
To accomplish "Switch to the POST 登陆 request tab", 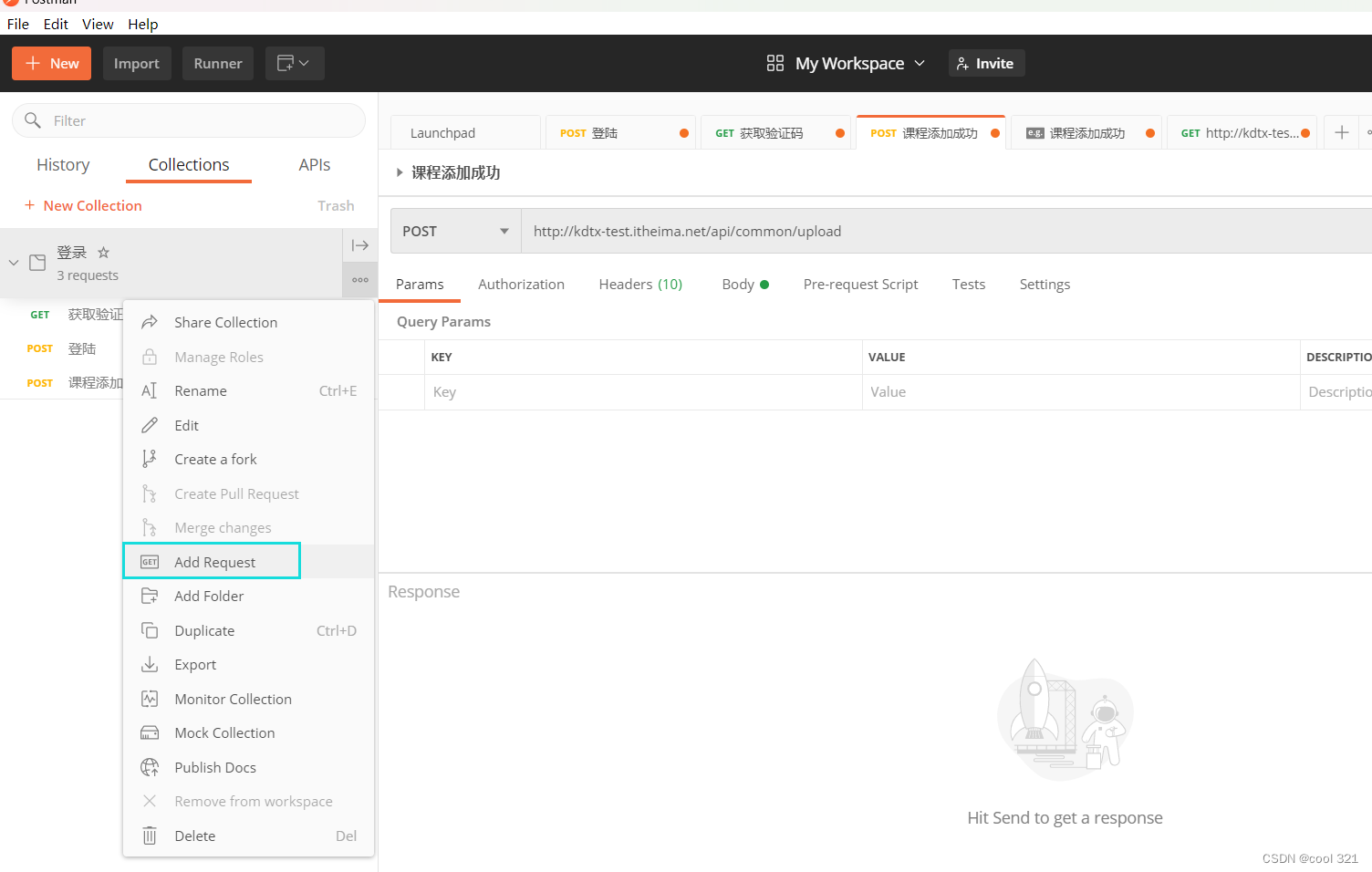I will pos(621,133).
